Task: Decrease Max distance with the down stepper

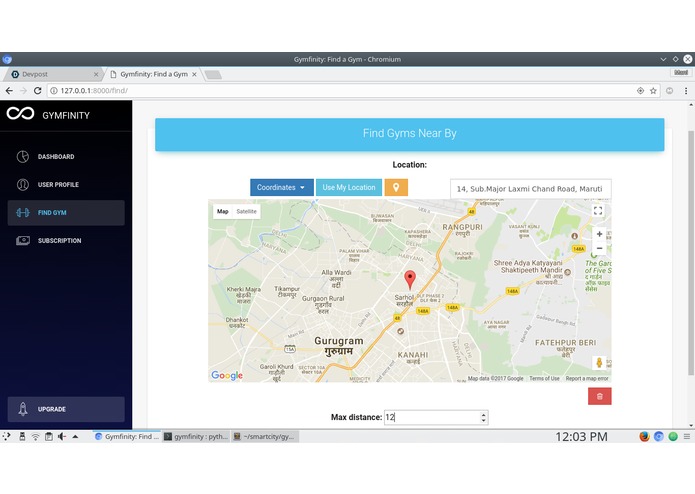Action: tap(484, 420)
